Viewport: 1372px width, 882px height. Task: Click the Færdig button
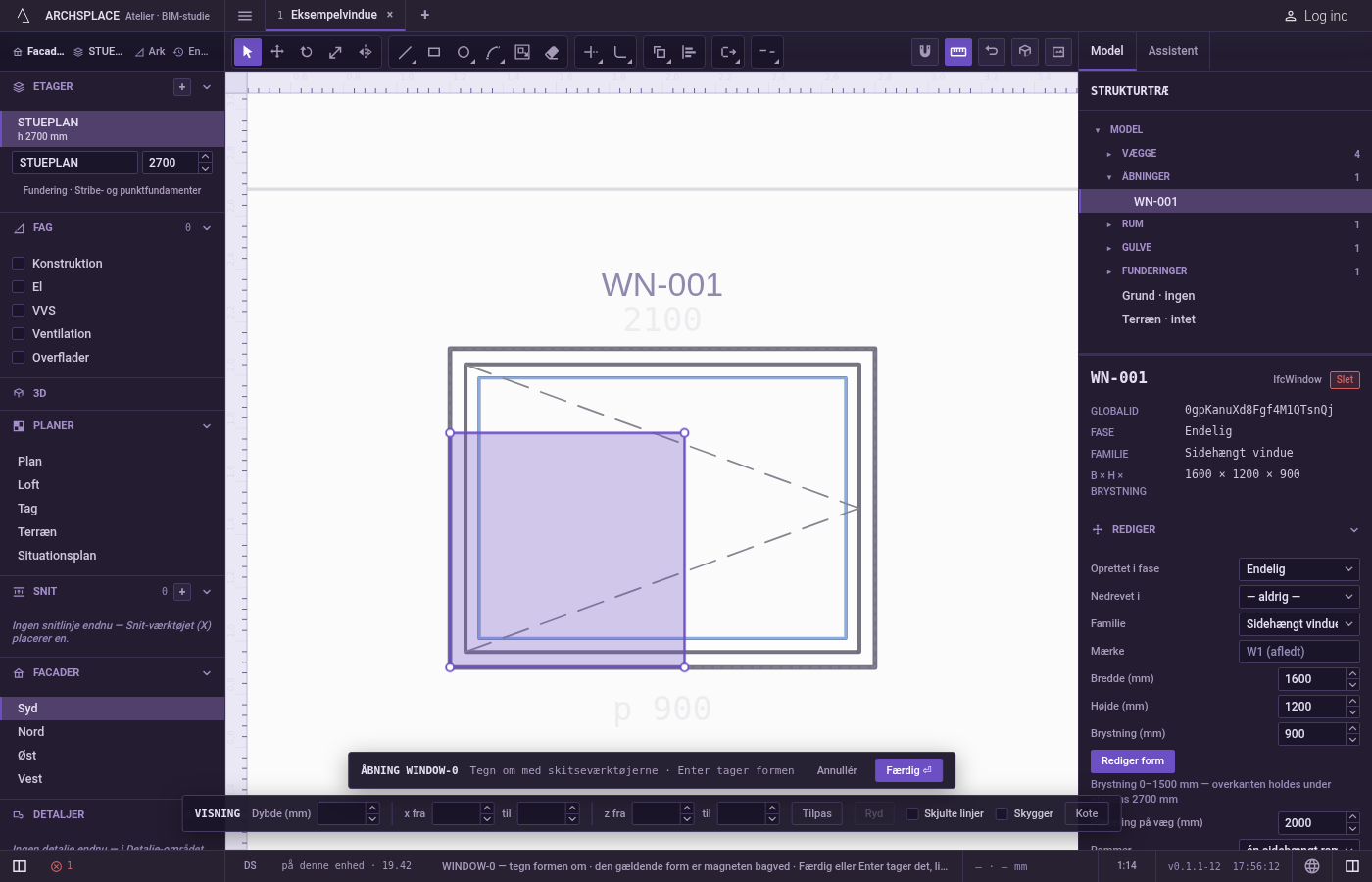(908, 770)
